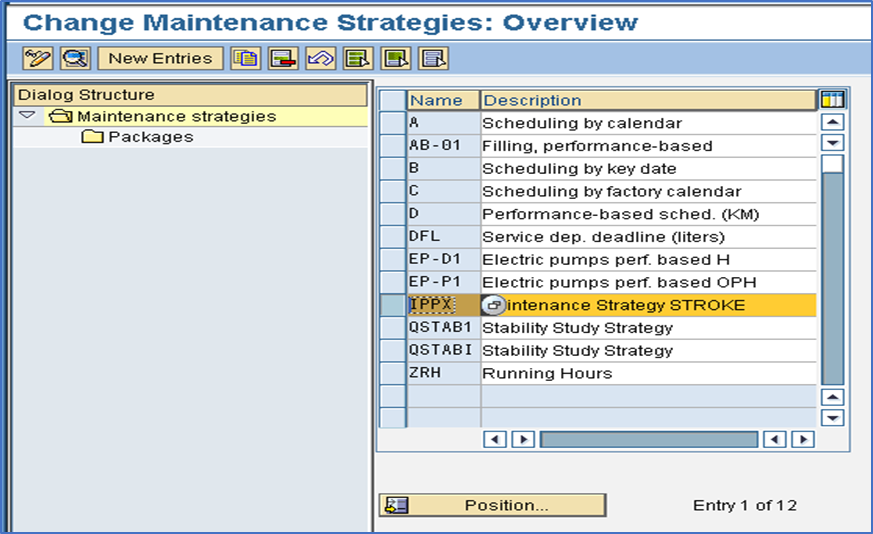This screenshot has width=873, height=534.
Task: Click the Select Block icon
Action: pyautogui.click(x=396, y=58)
